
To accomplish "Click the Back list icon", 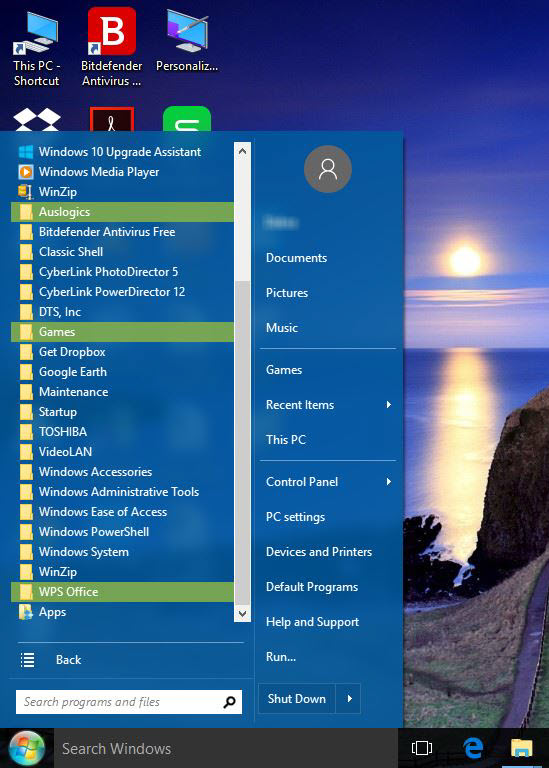I will pos(27,660).
